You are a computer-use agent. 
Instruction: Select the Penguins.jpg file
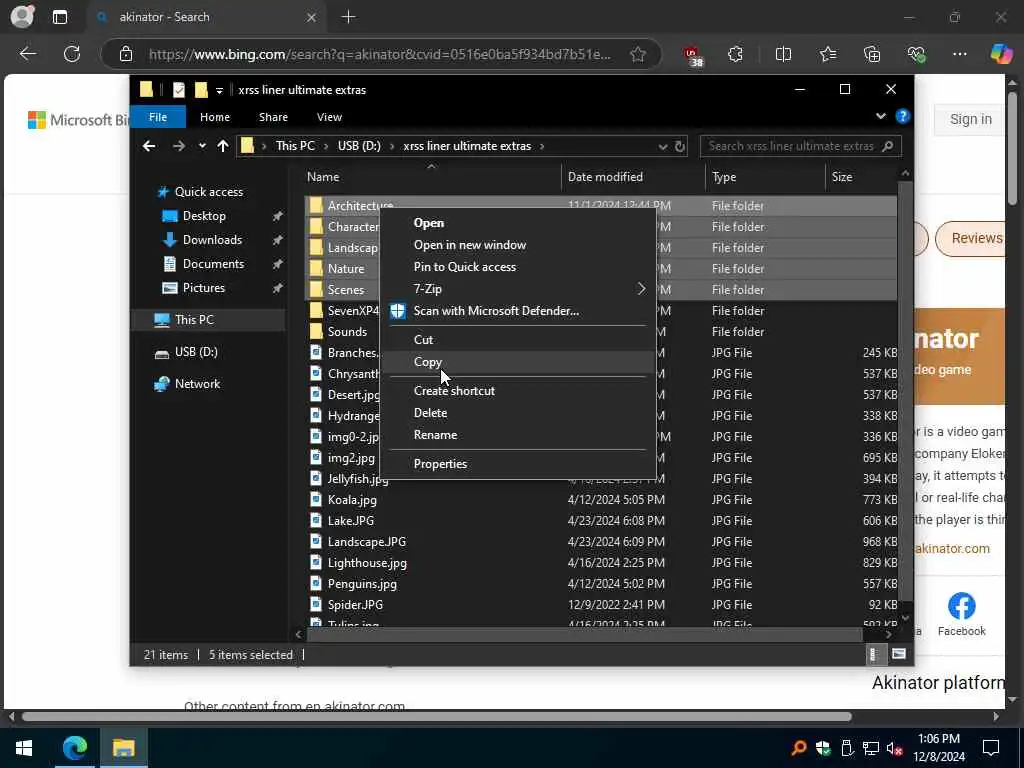click(362, 584)
